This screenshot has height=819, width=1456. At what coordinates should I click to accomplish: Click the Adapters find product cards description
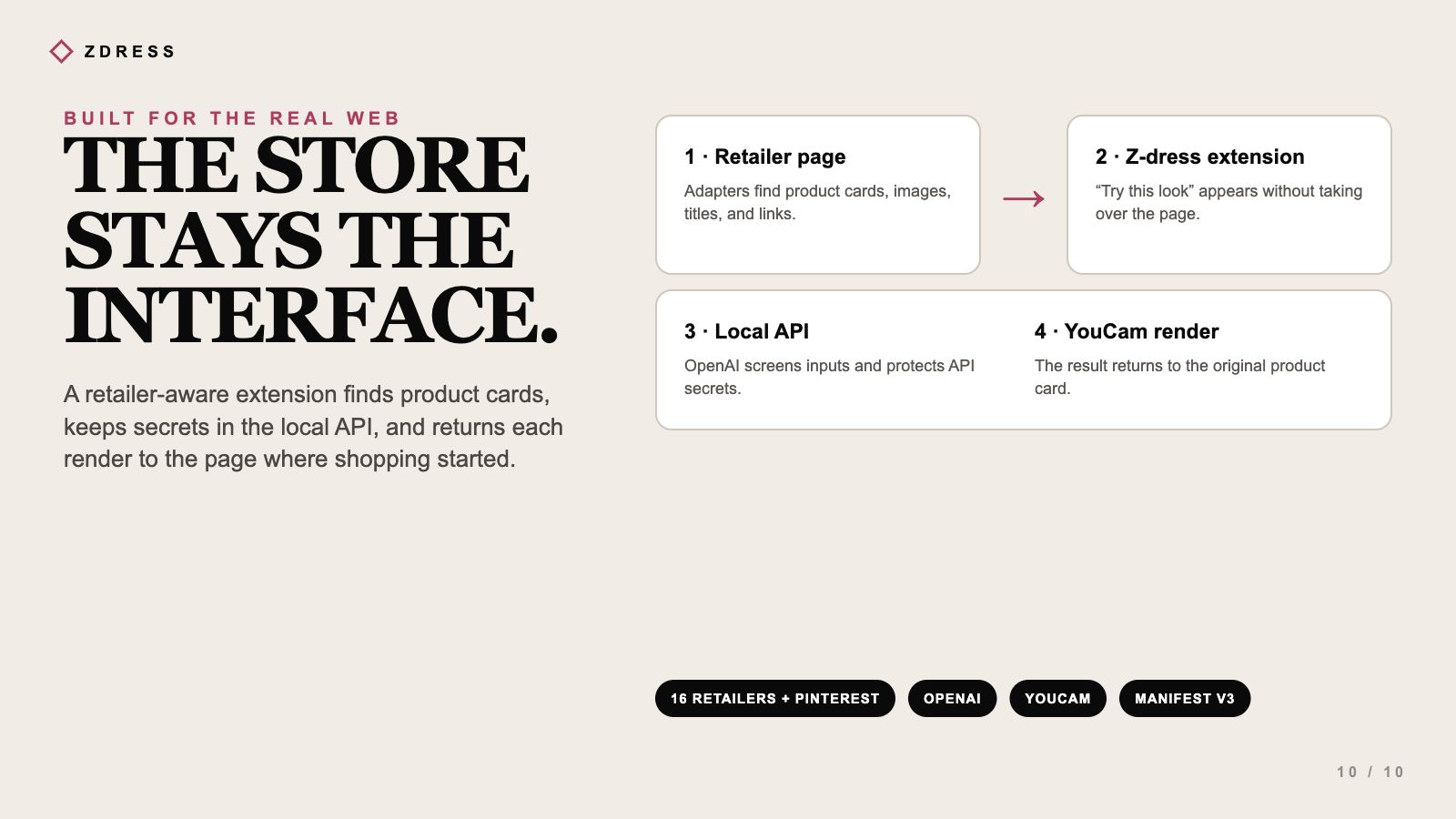coord(817,202)
